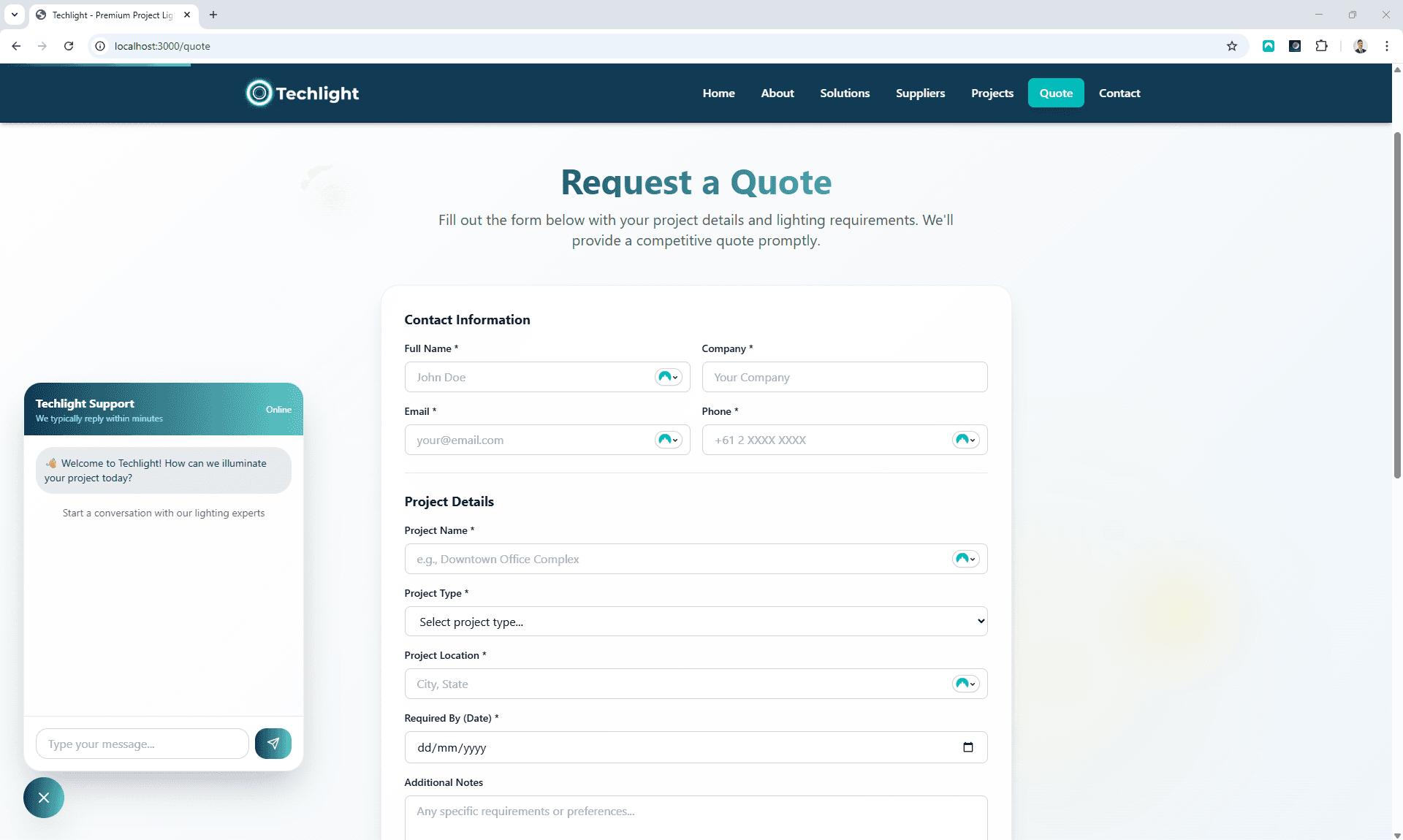The width and height of the screenshot is (1403, 840).
Task: Click the Techlight logo icon
Action: click(x=258, y=93)
